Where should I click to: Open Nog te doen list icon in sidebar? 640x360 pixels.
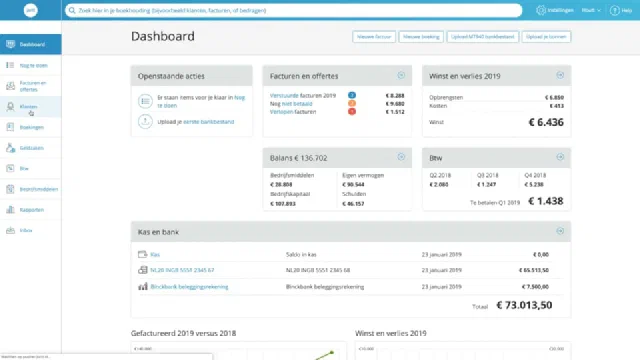pyautogui.click(x=10, y=65)
